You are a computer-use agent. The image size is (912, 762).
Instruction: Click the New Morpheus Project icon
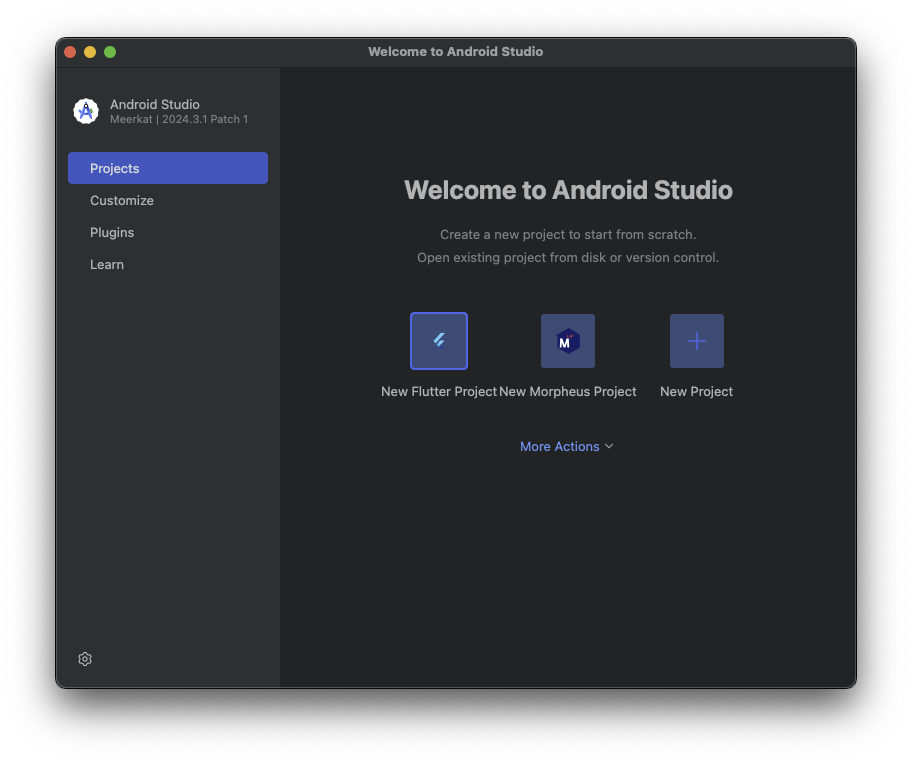pos(568,341)
